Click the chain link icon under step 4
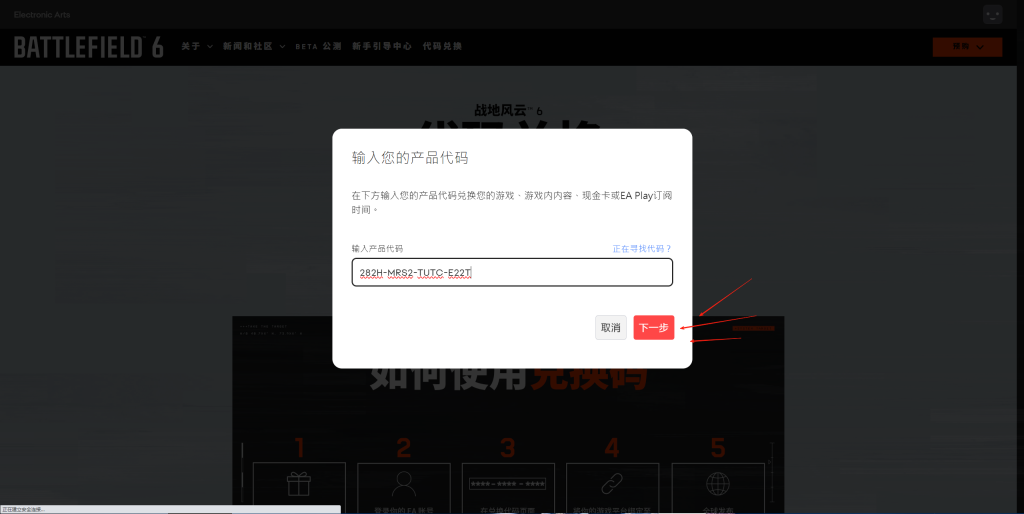Viewport: 1024px width, 514px height. (x=613, y=484)
